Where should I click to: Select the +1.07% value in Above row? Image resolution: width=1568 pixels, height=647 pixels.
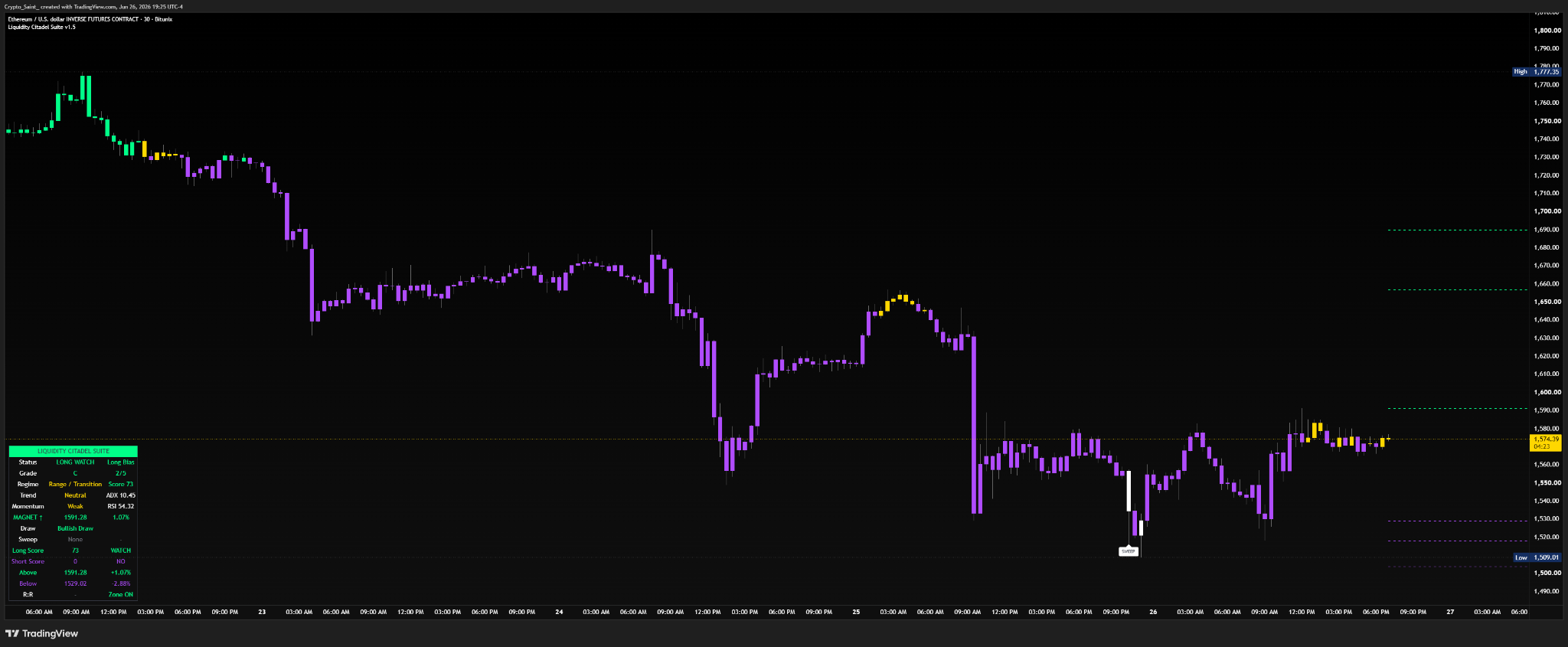click(x=121, y=573)
